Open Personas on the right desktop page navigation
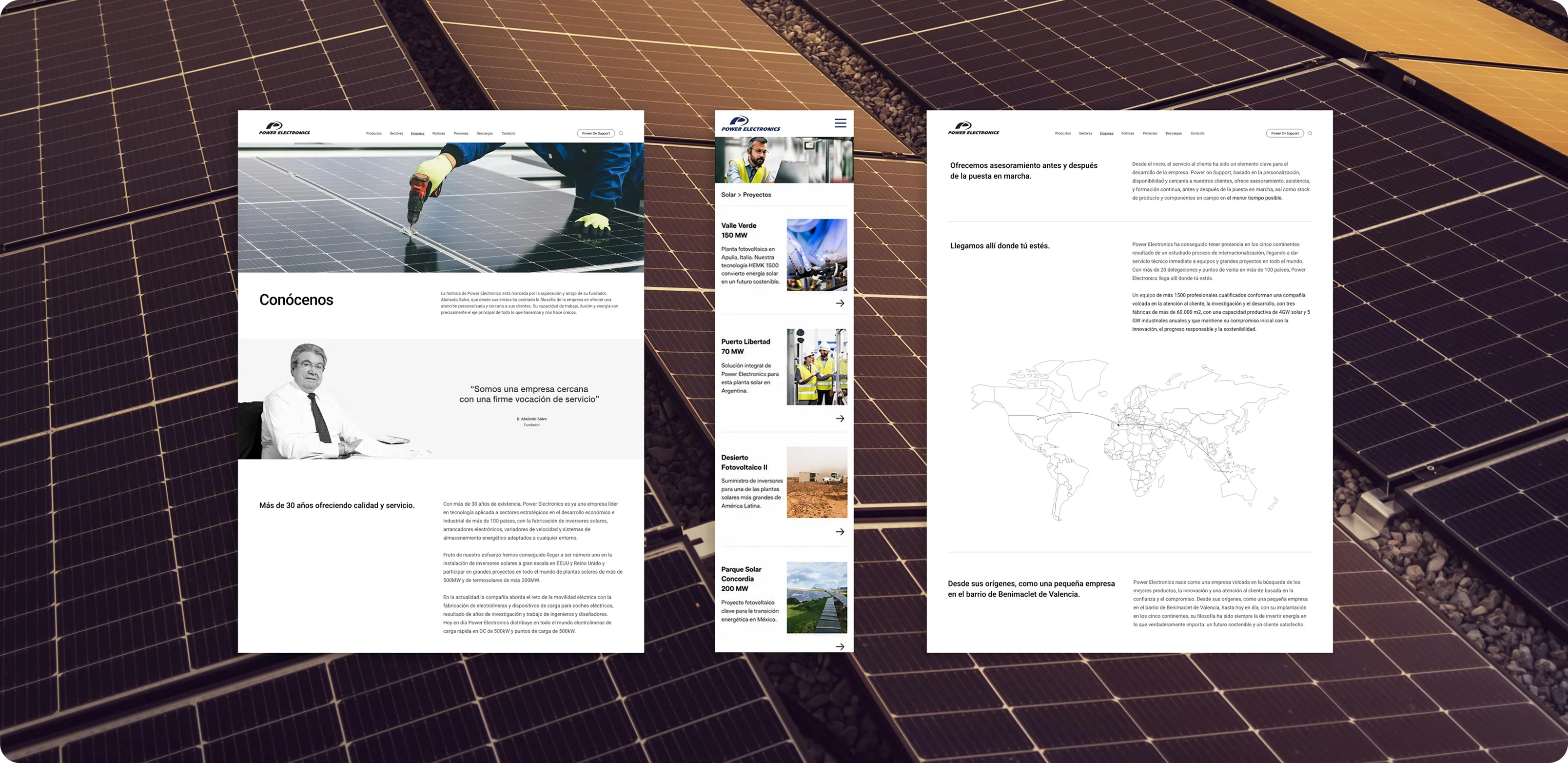Image resolution: width=1568 pixels, height=763 pixels. 1150,133
